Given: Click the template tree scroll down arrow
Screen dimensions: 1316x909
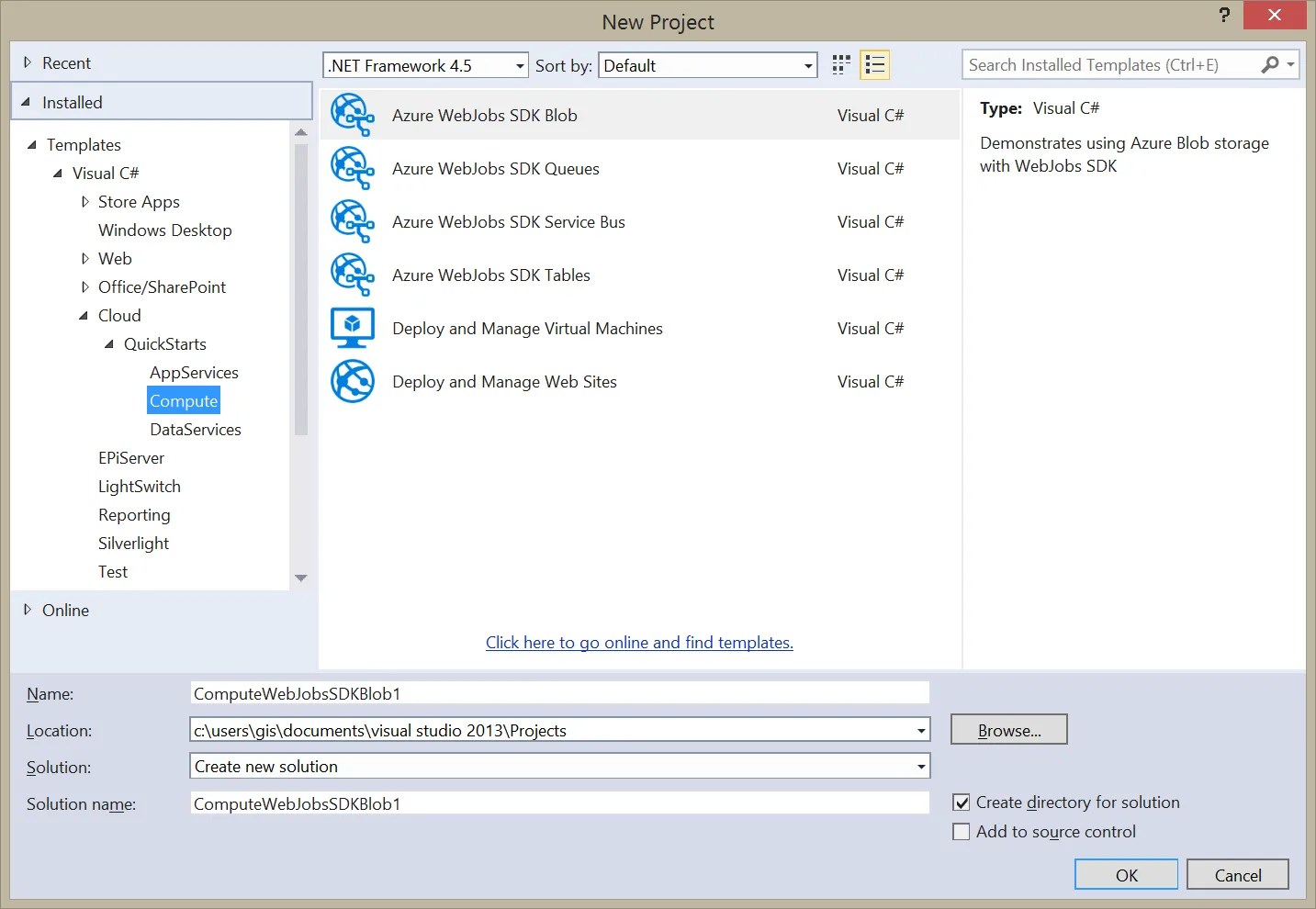Looking at the screenshot, I should [x=300, y=578].
